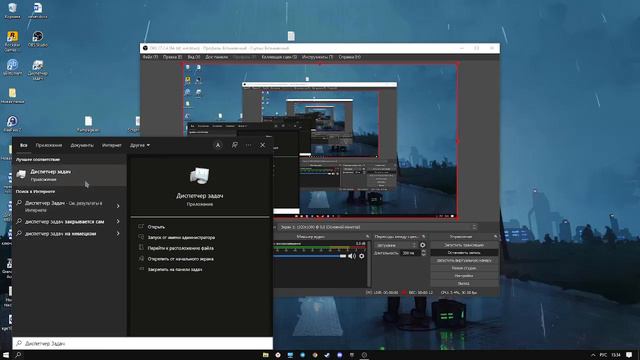
Task: Open the Другие dropdown filter
Action: pyautogui.click(x=140, y=145)
